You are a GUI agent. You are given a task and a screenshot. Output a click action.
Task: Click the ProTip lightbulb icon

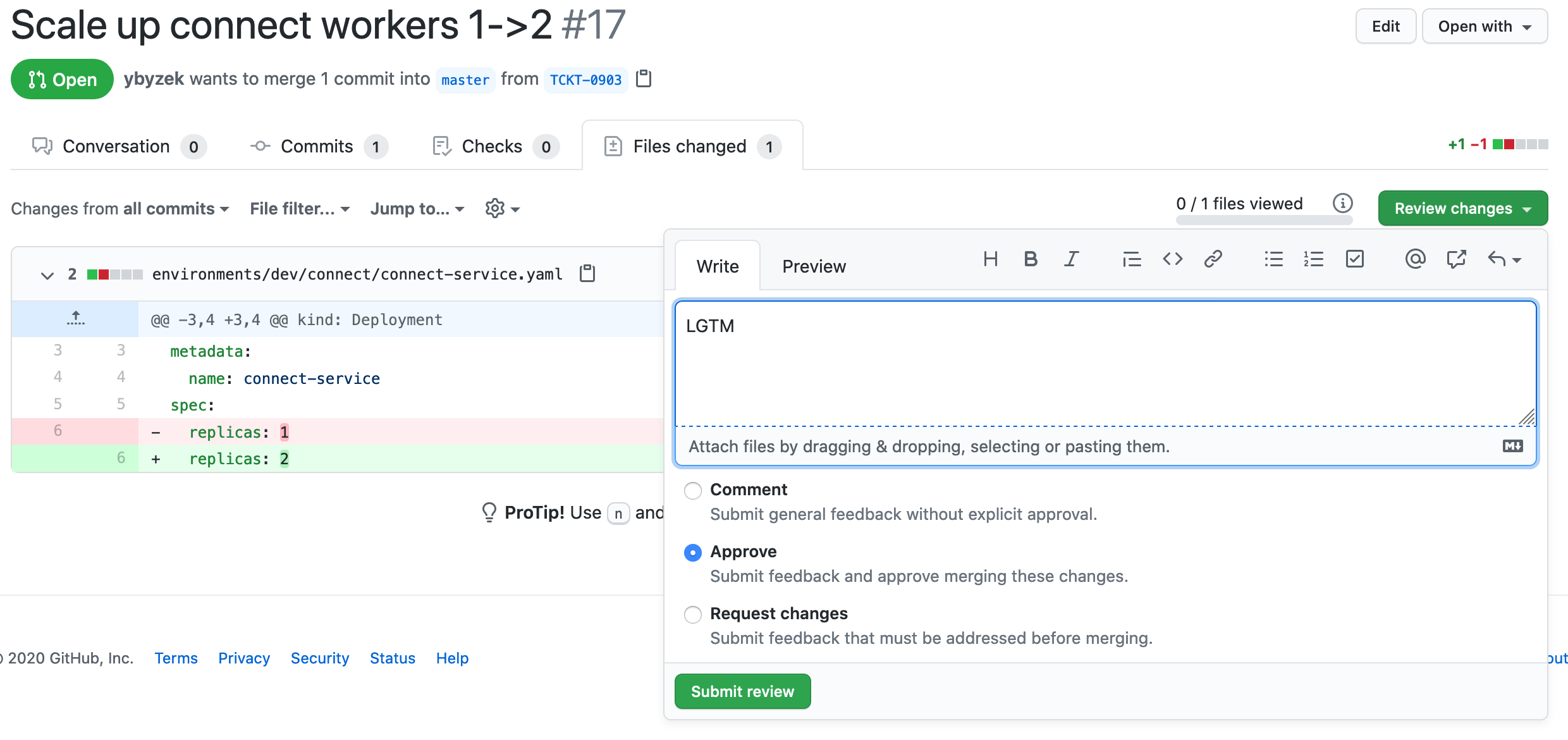pos(489,512)
